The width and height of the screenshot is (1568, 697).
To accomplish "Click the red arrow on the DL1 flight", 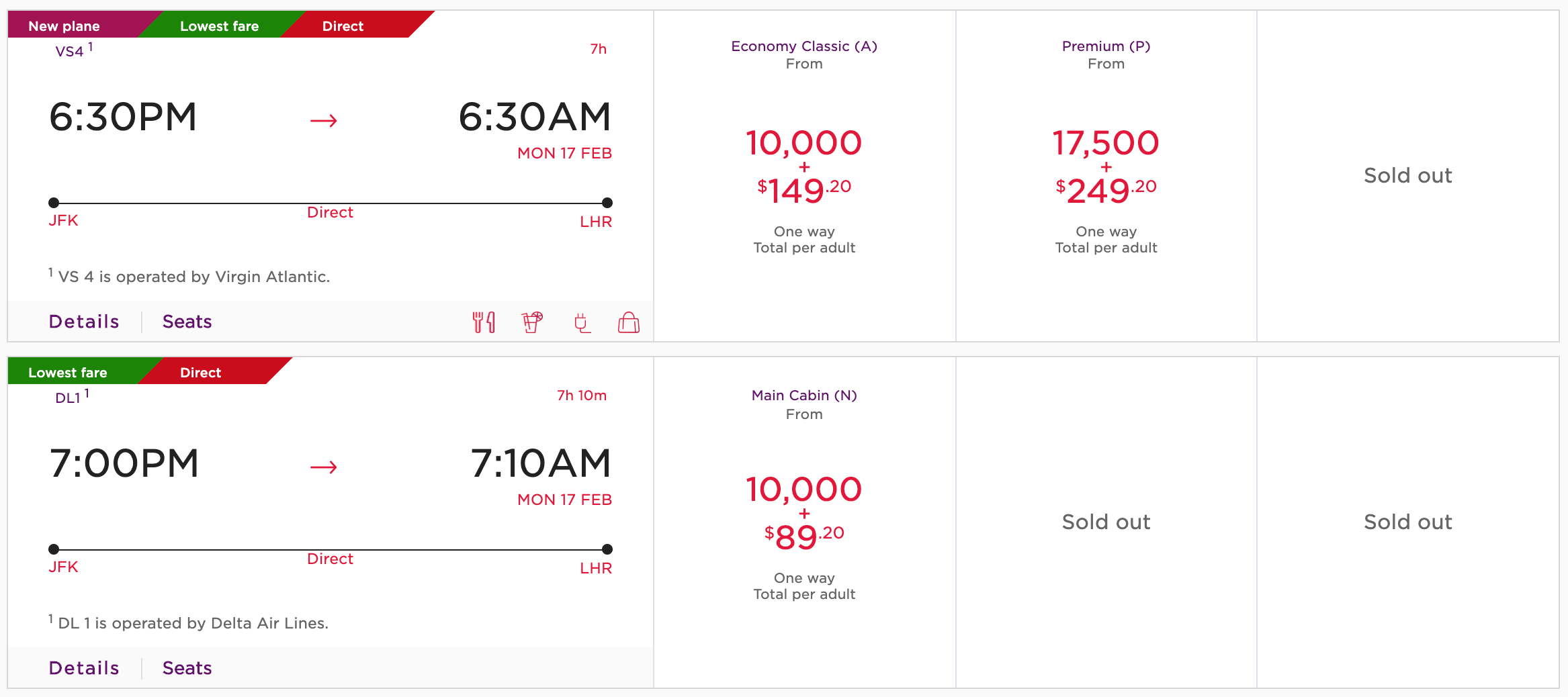I will pos(323,467).
